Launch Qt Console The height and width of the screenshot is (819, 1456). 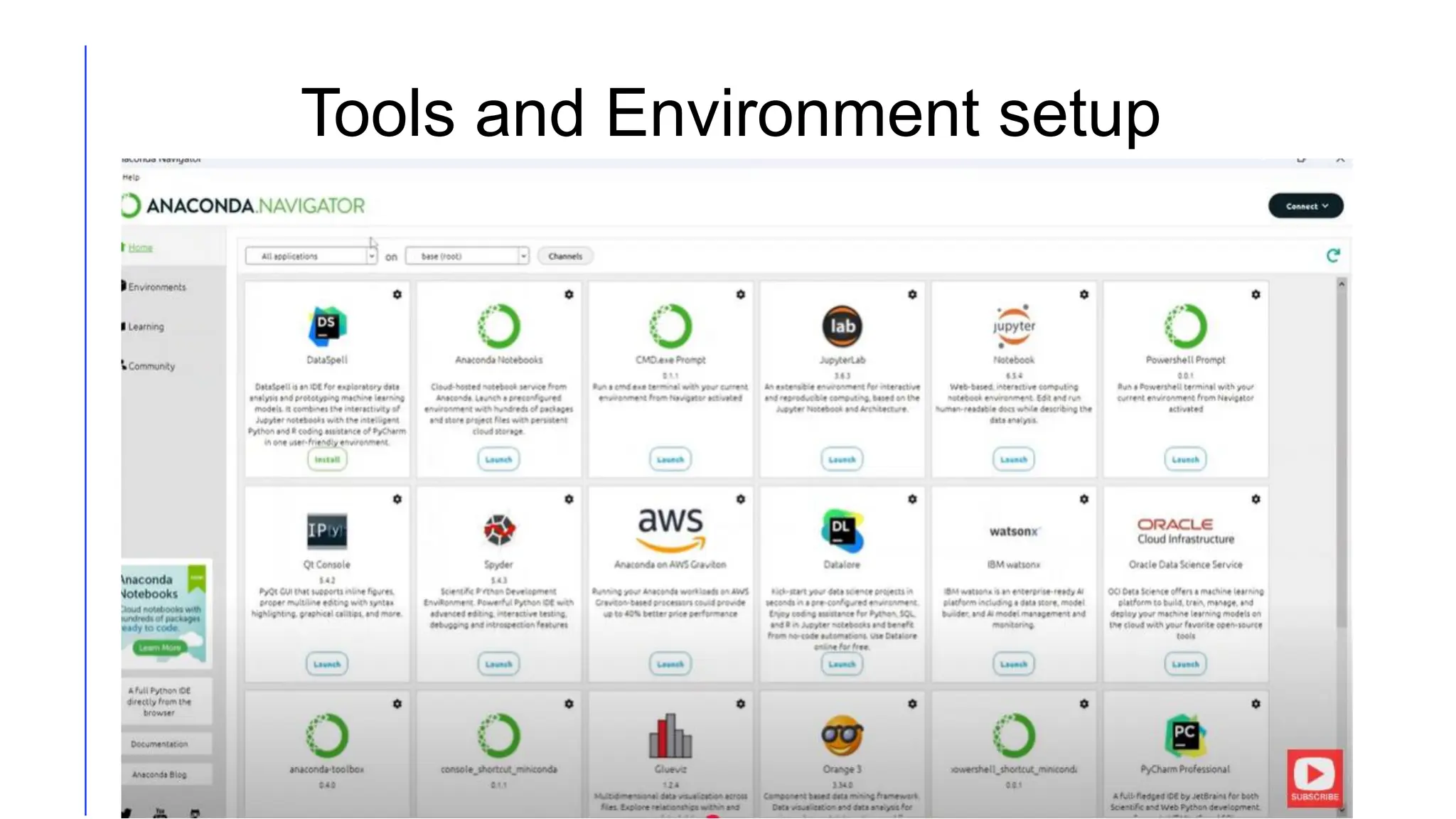pyautogui.click(x=327, y=664)
